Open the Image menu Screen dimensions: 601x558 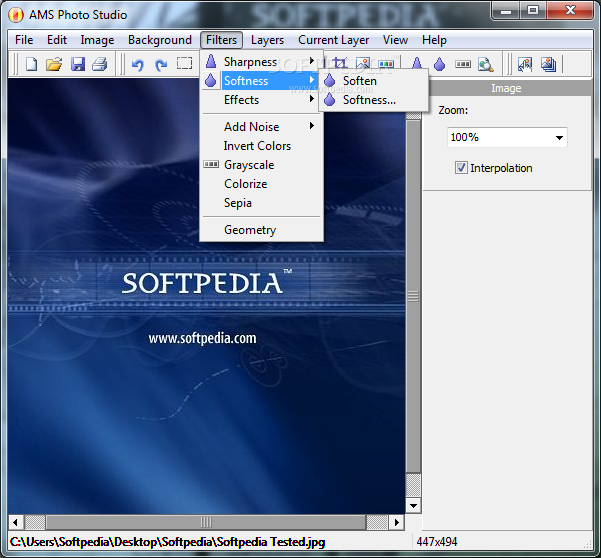[x=97, y=40]
